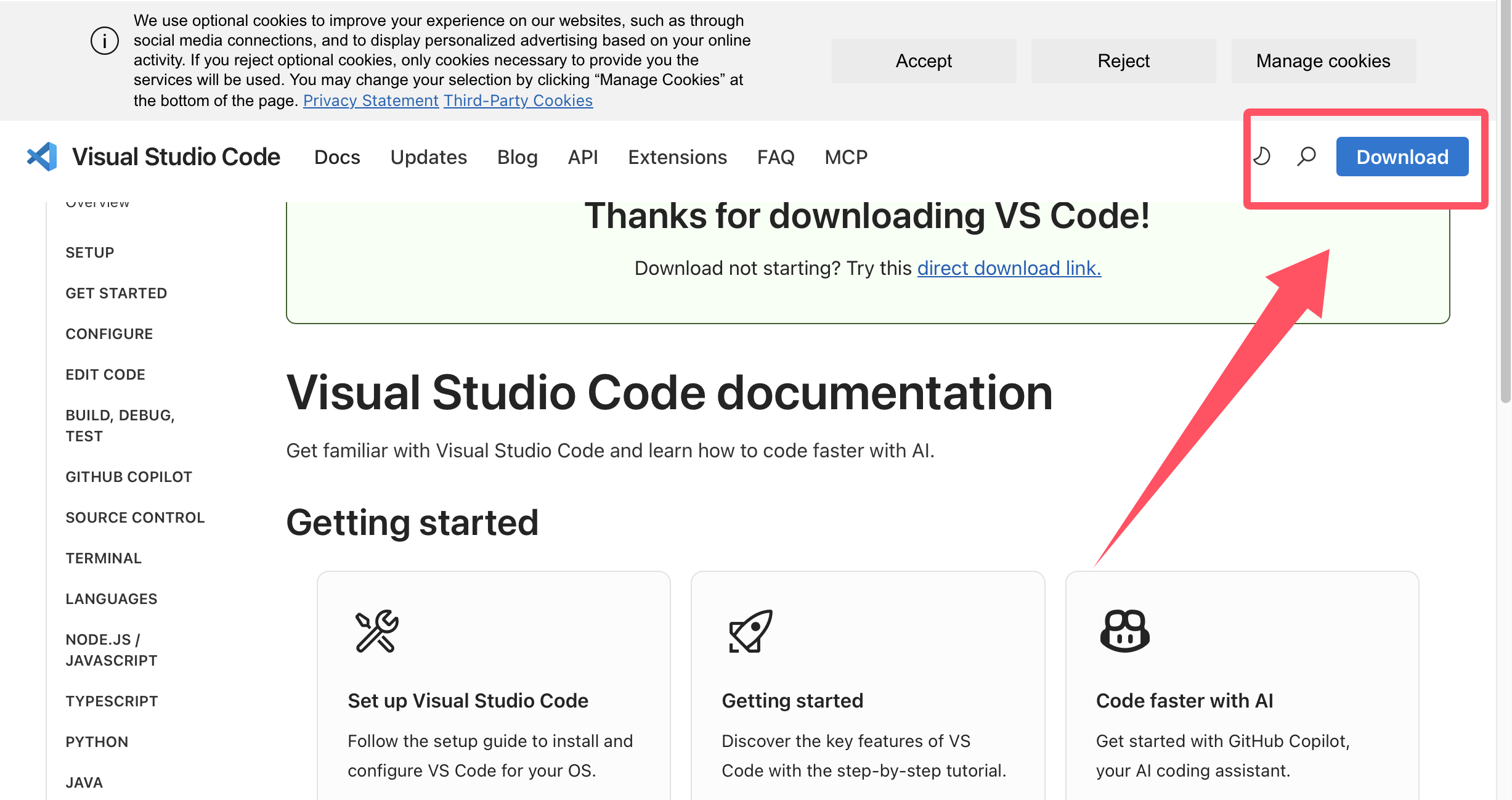
Task: Expand the CONFIGURE sidebar section
Action: 109,334
